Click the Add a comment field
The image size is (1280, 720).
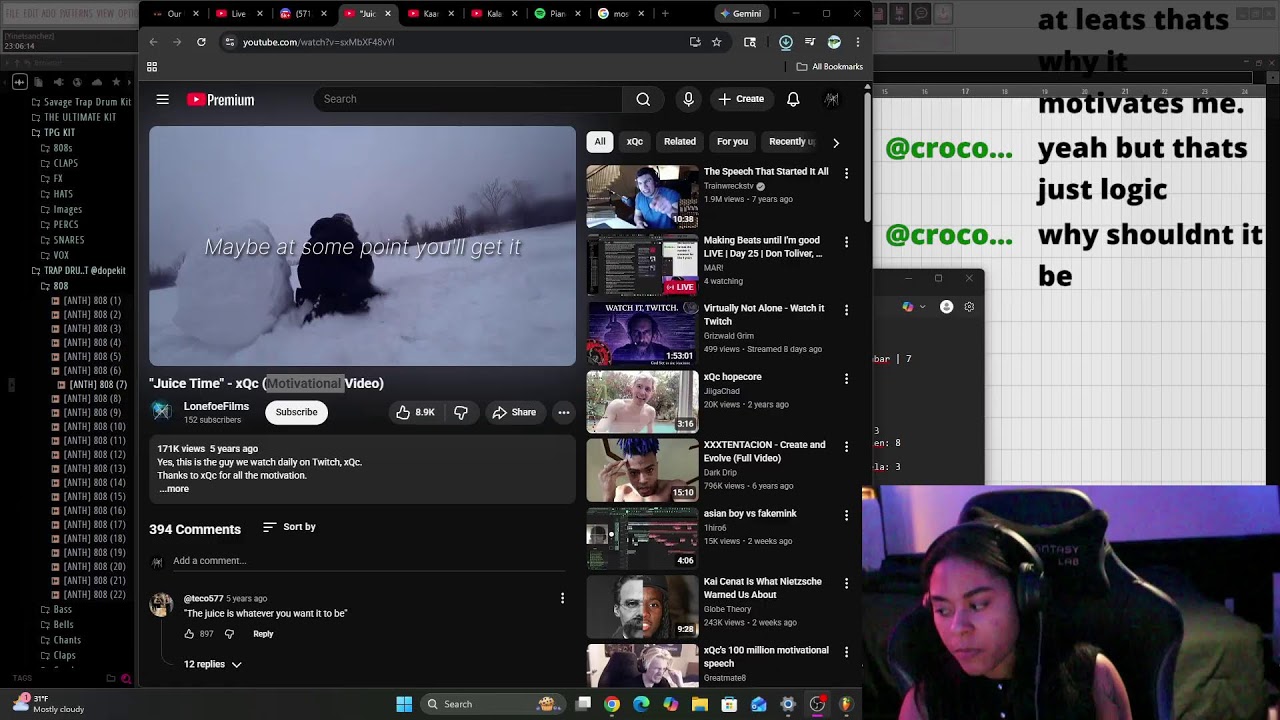tap(368, 561)
